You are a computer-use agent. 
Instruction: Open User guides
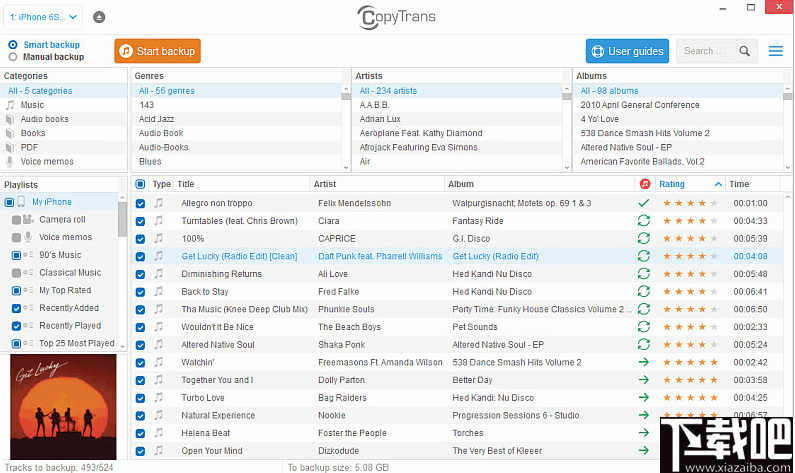pos(627,51)
